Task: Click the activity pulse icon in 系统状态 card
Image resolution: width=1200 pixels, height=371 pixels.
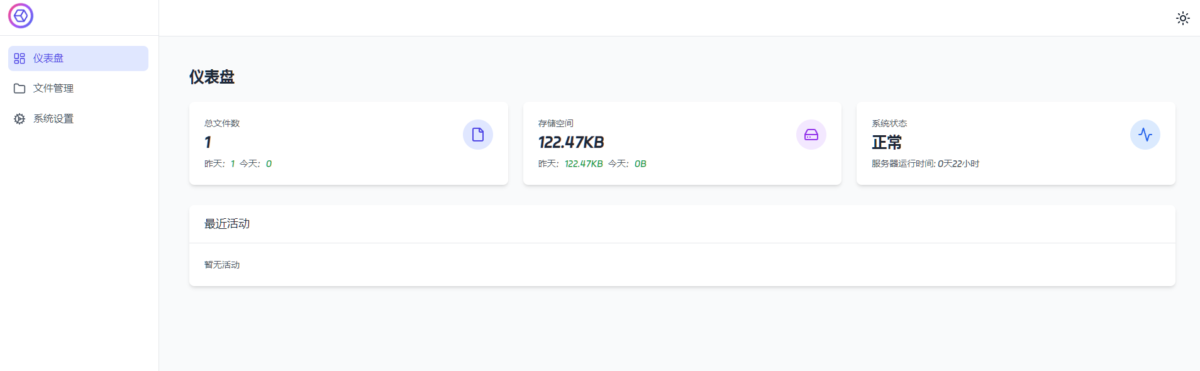Action: pos(1145,134)
